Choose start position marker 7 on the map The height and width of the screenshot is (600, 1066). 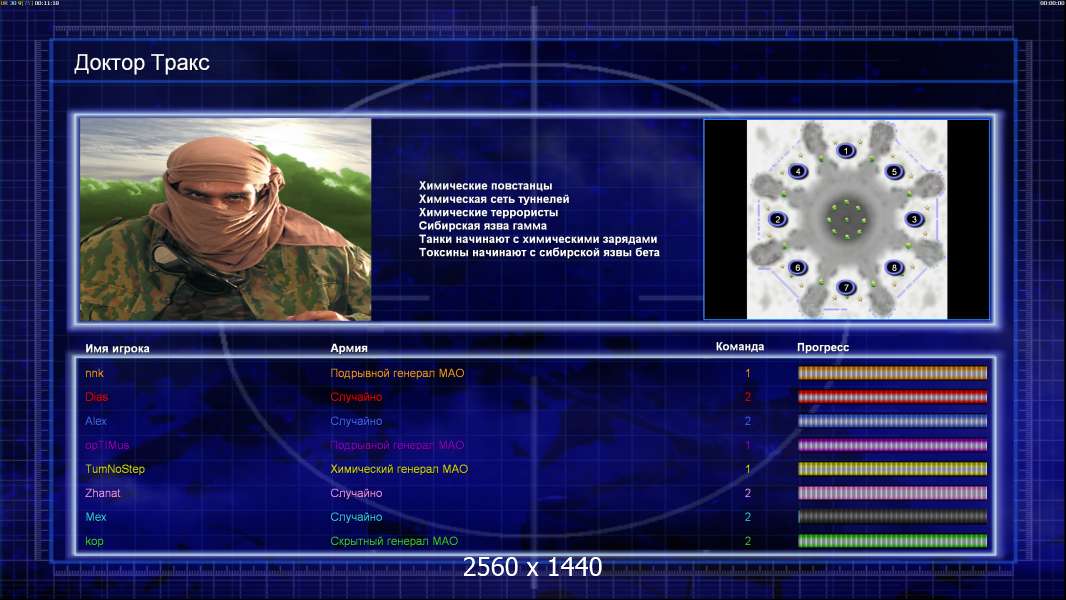pos(846,287)
